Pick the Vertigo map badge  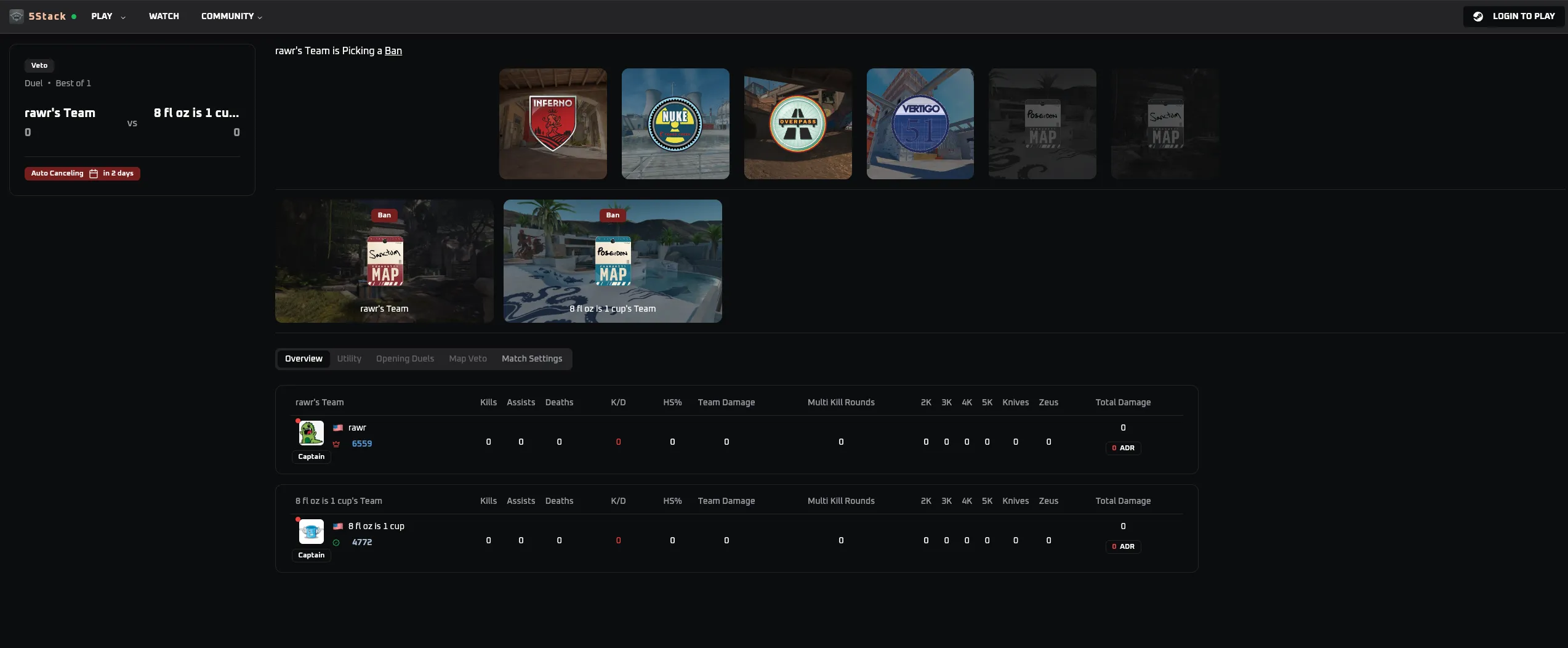pyautogui.click(x=920, y=124)
